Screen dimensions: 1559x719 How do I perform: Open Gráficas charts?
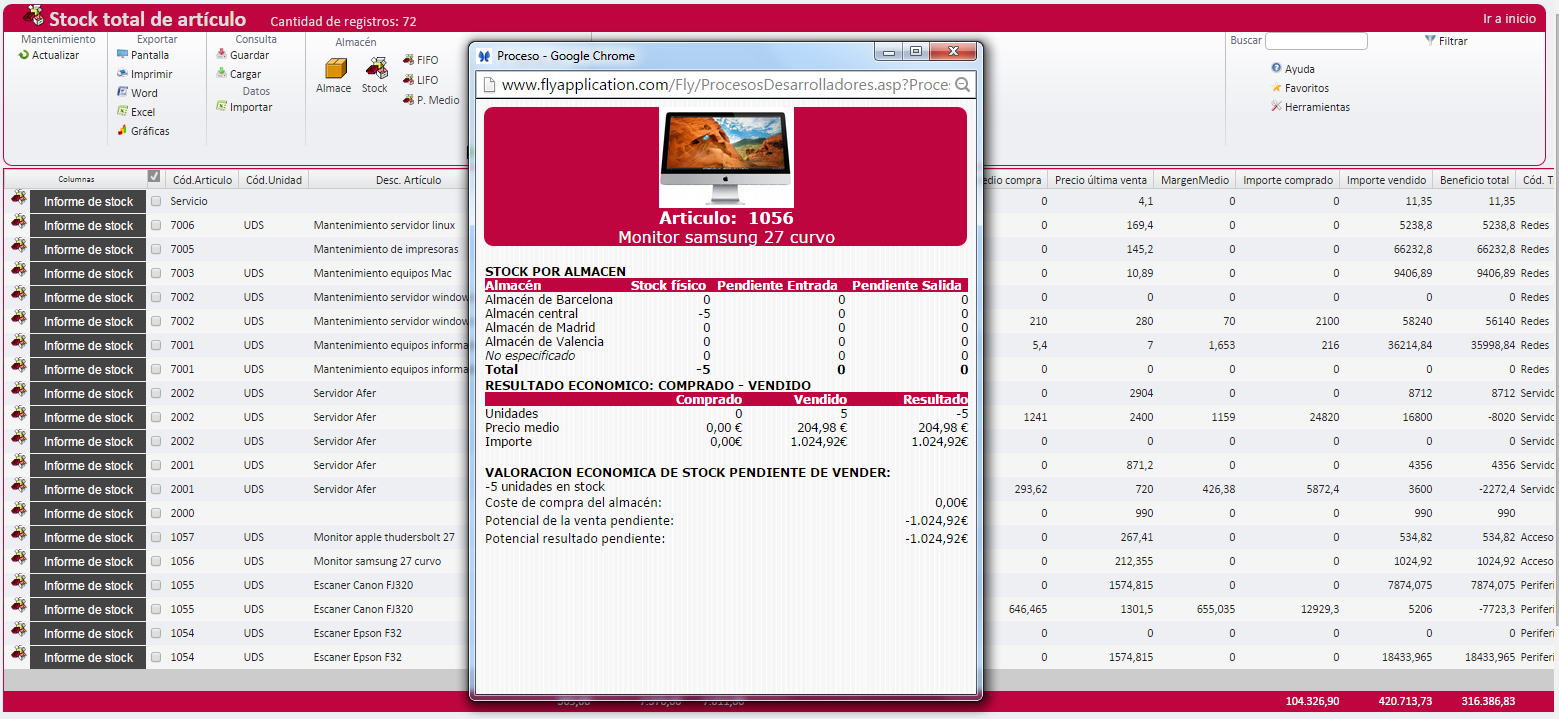pos(149,131)
